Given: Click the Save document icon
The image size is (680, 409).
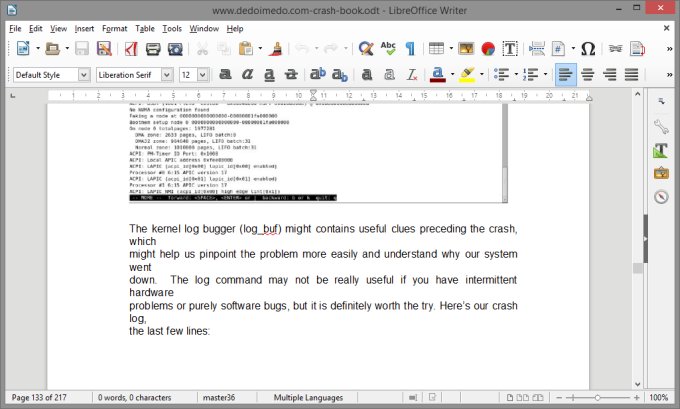Looking at the screenshot, I should [82, 49].
